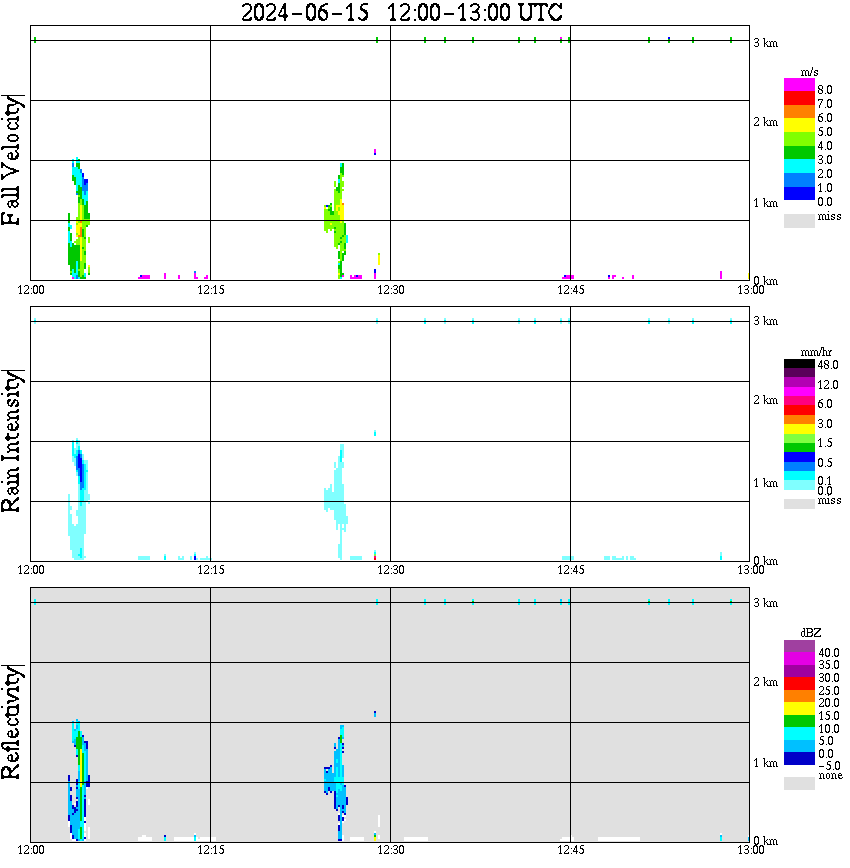
Task: Click the '48.0' value in the mm/hr legend
Action: 828,365
